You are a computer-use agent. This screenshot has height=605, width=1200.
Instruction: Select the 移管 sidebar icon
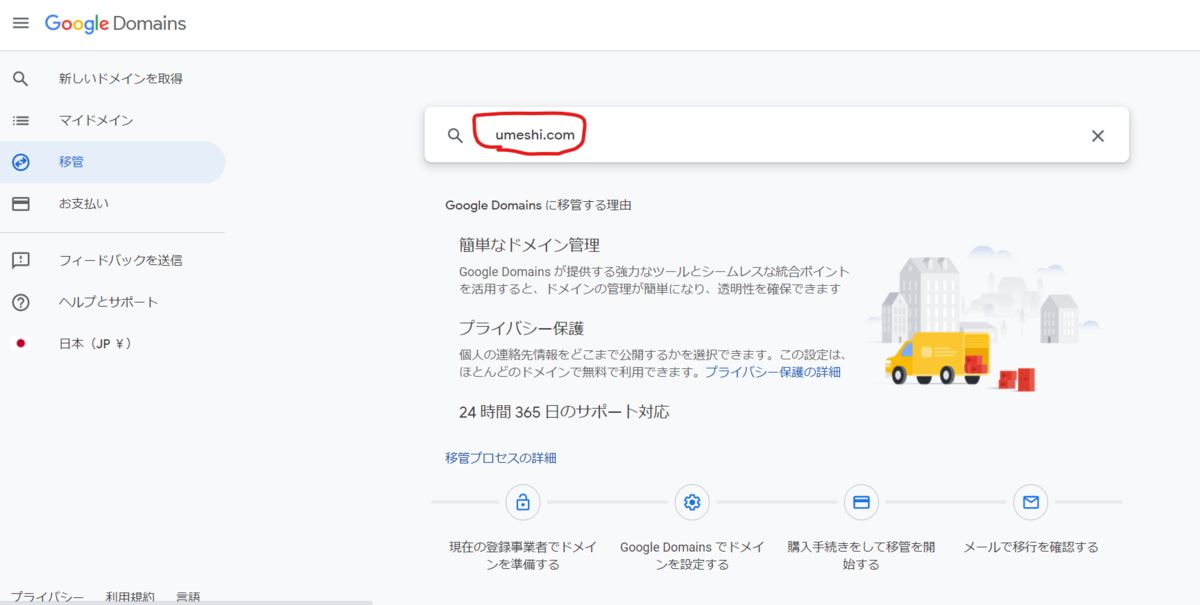[x=21, y=161]
